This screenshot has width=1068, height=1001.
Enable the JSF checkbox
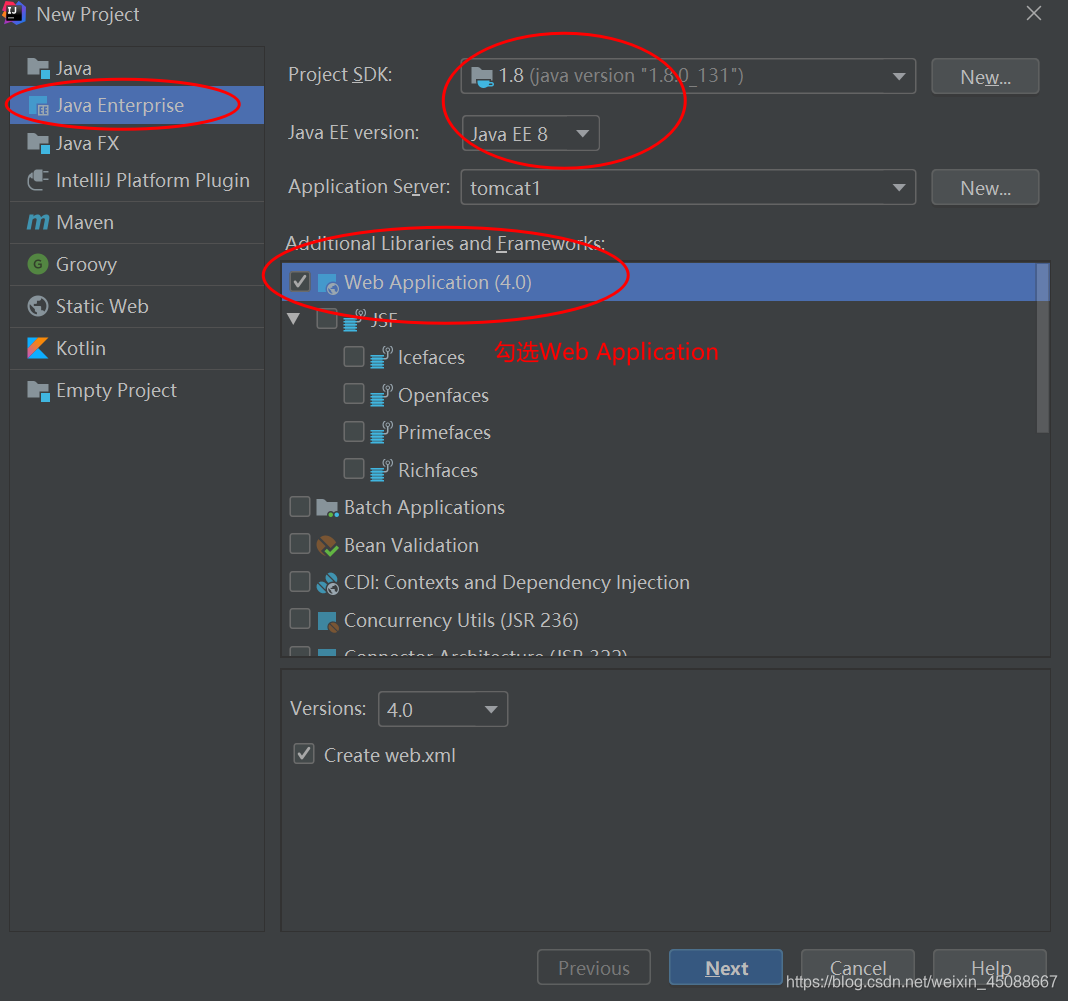tap(327, 319)
